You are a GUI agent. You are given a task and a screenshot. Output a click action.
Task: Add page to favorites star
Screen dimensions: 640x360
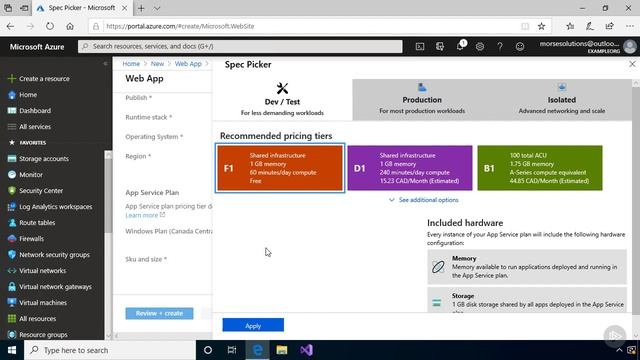(x=541, y=26)
